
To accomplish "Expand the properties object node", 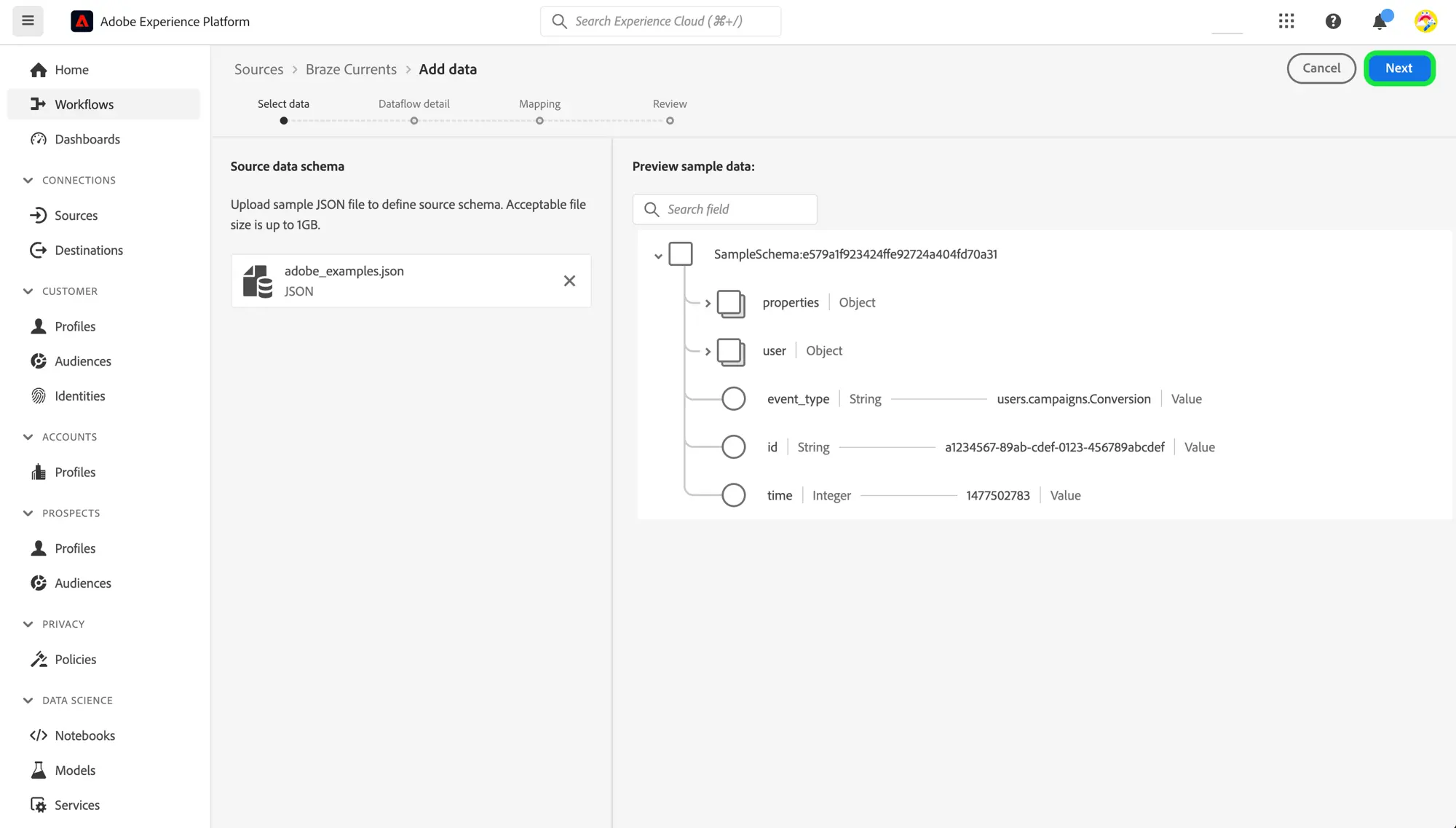I will (x=707, y=302).
